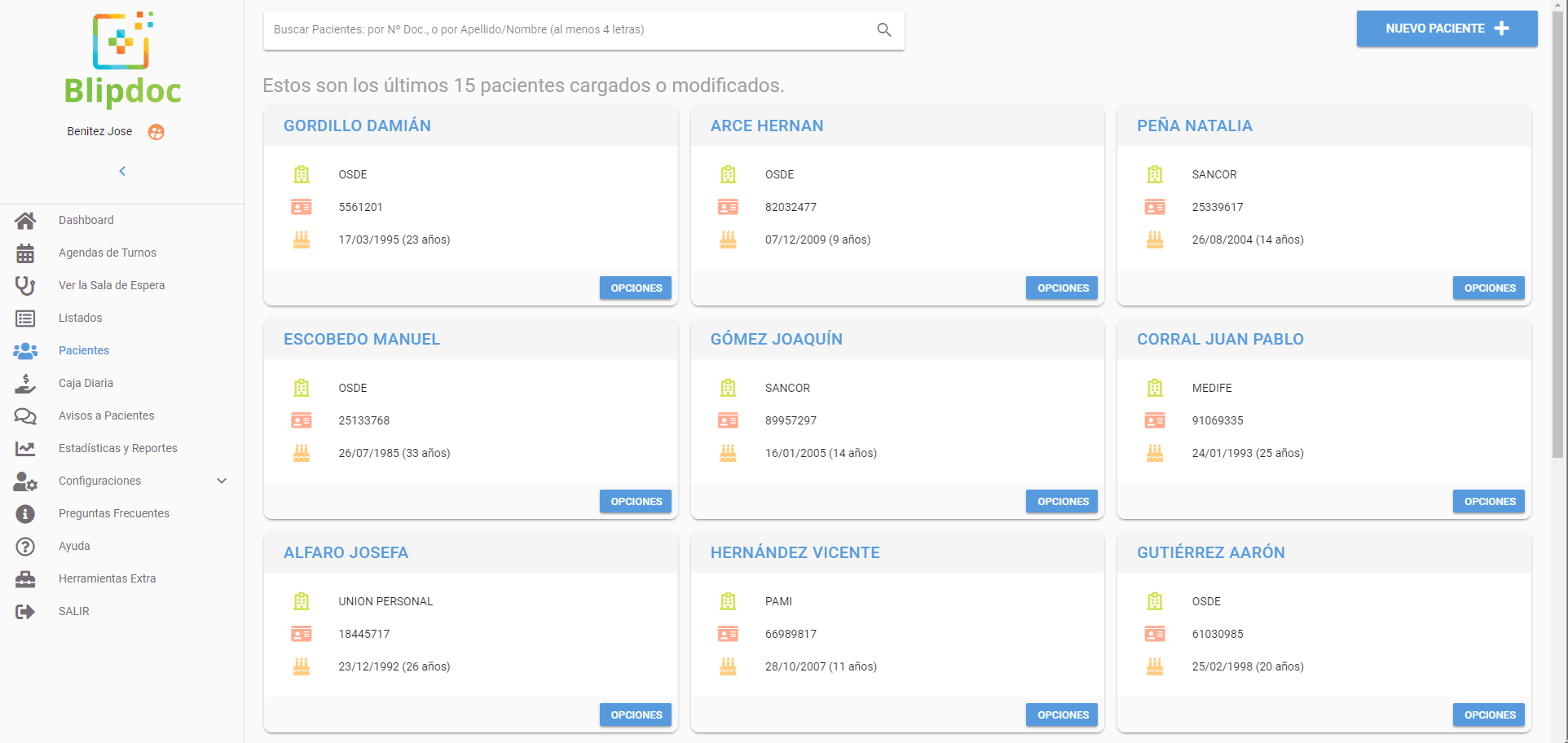This screenshot has width=1568, height=743.
Task: Open the Listados menu item
Action: 81,318
